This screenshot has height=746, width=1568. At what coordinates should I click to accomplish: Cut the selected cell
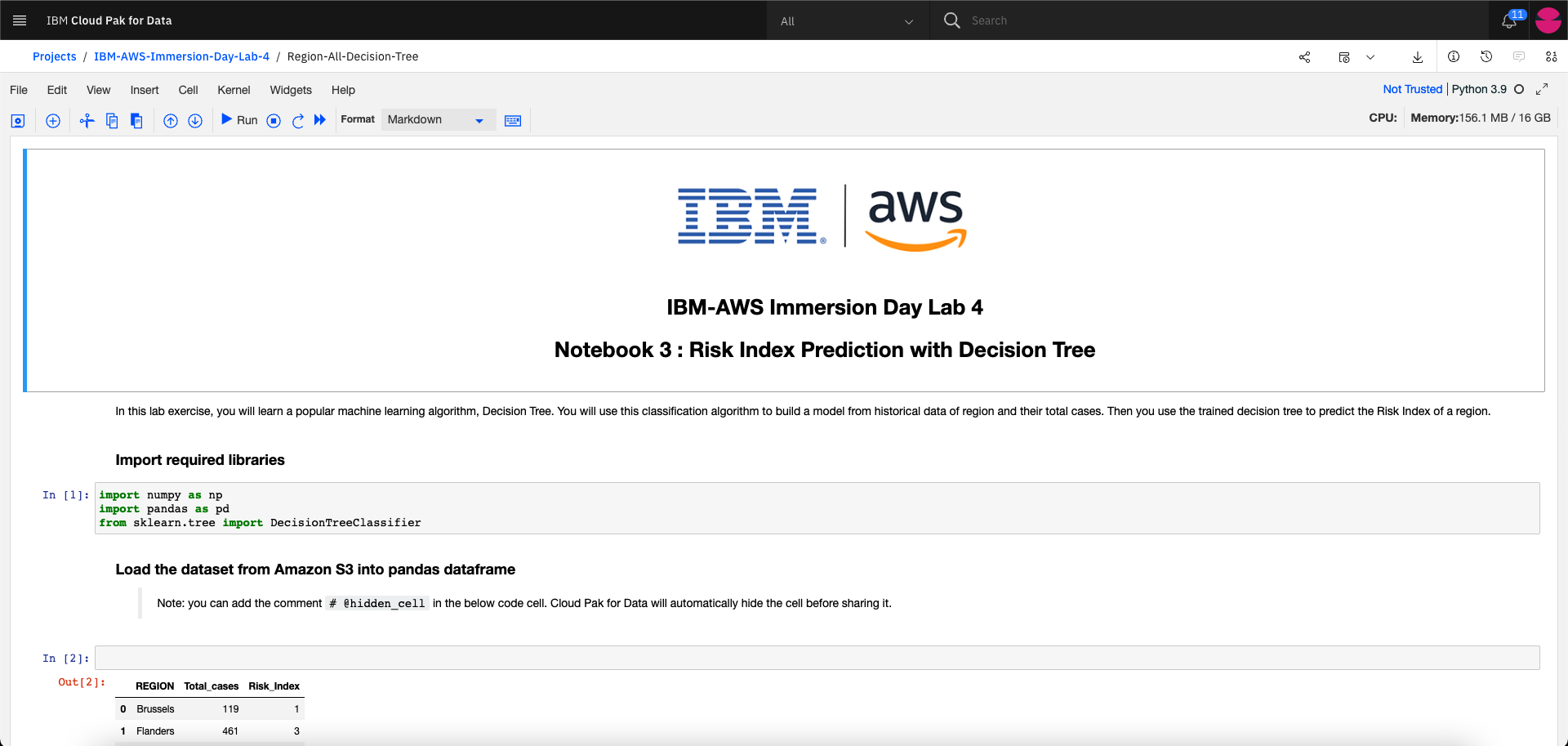click(87, 121)
